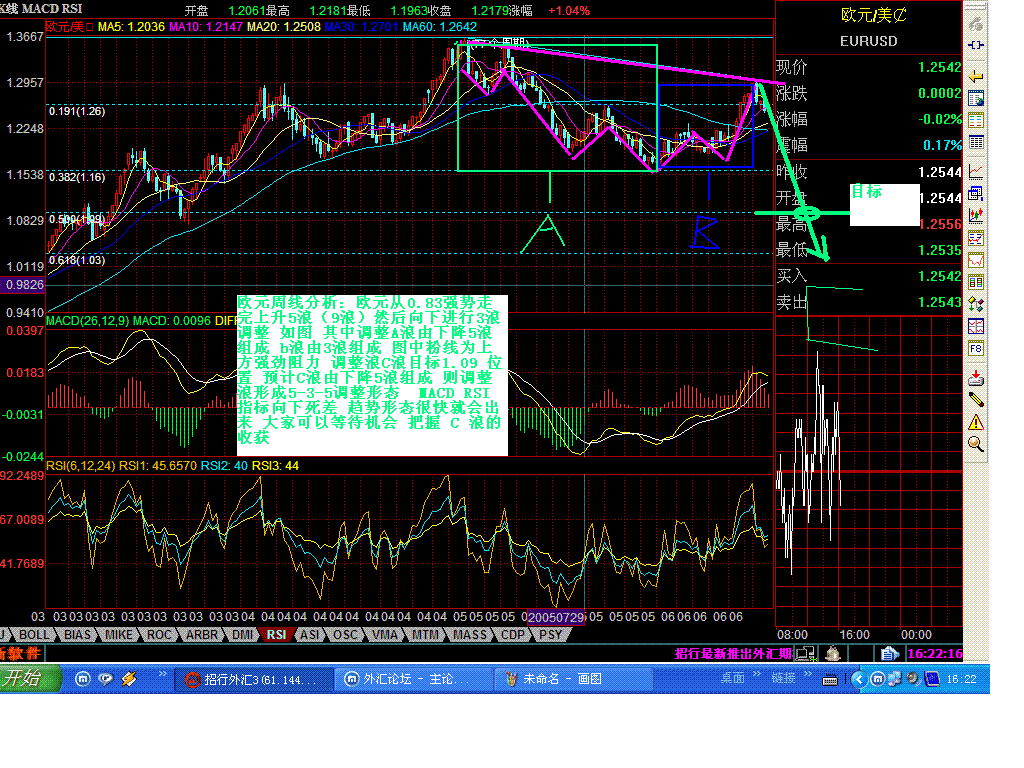Activate the 未命名 - 画图 taskbar button
The image size is (1024, 768).
coord(572,679)
